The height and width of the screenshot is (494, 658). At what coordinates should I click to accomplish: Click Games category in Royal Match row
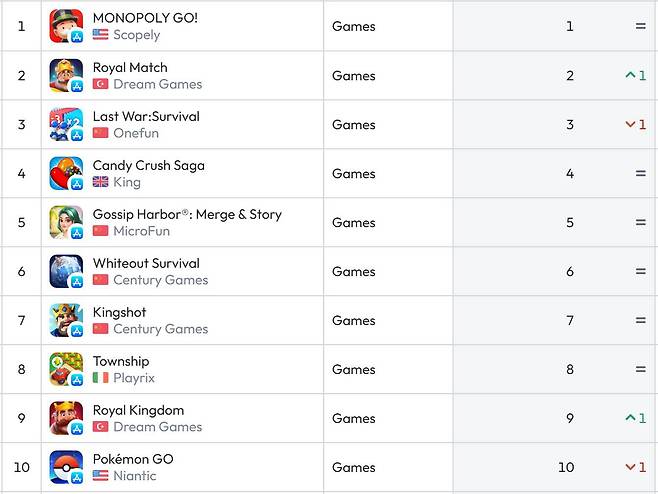pos(353,75)
